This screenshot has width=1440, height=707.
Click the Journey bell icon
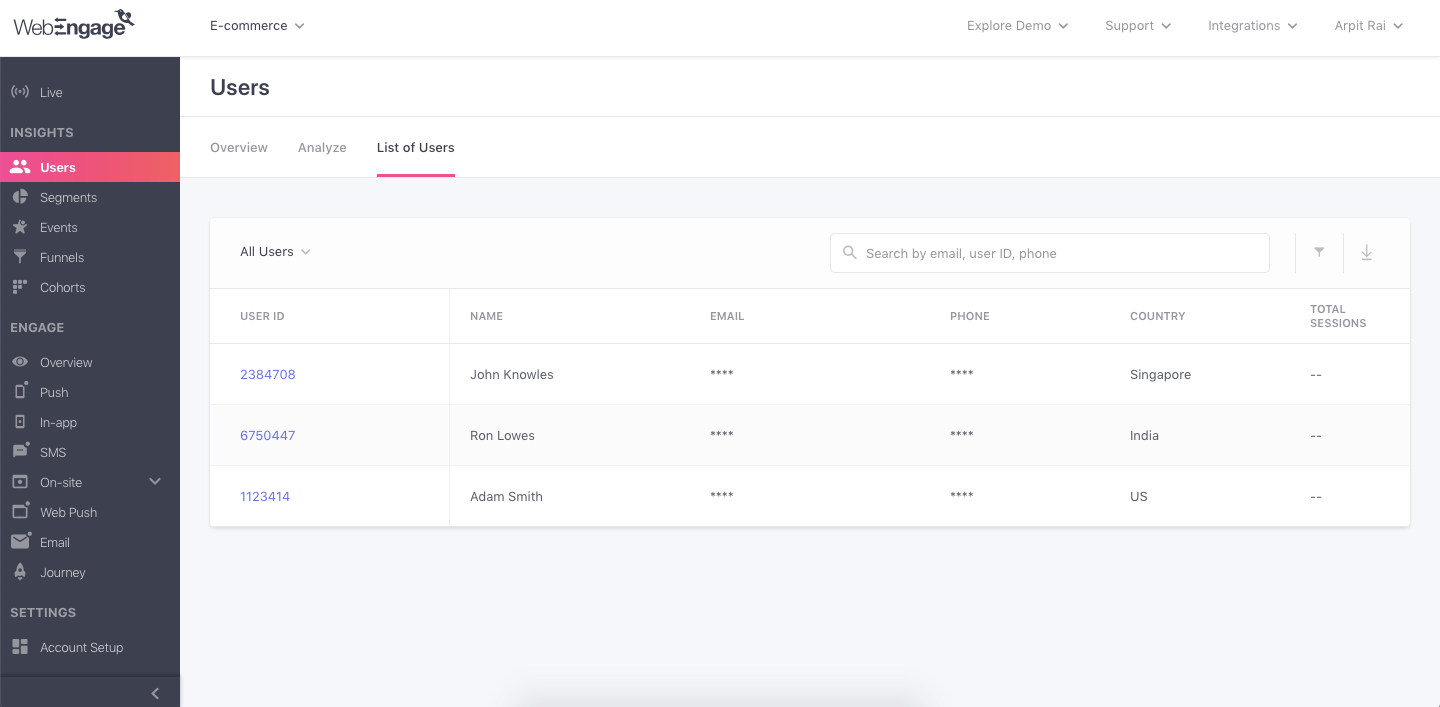click(x=20, y=572)
